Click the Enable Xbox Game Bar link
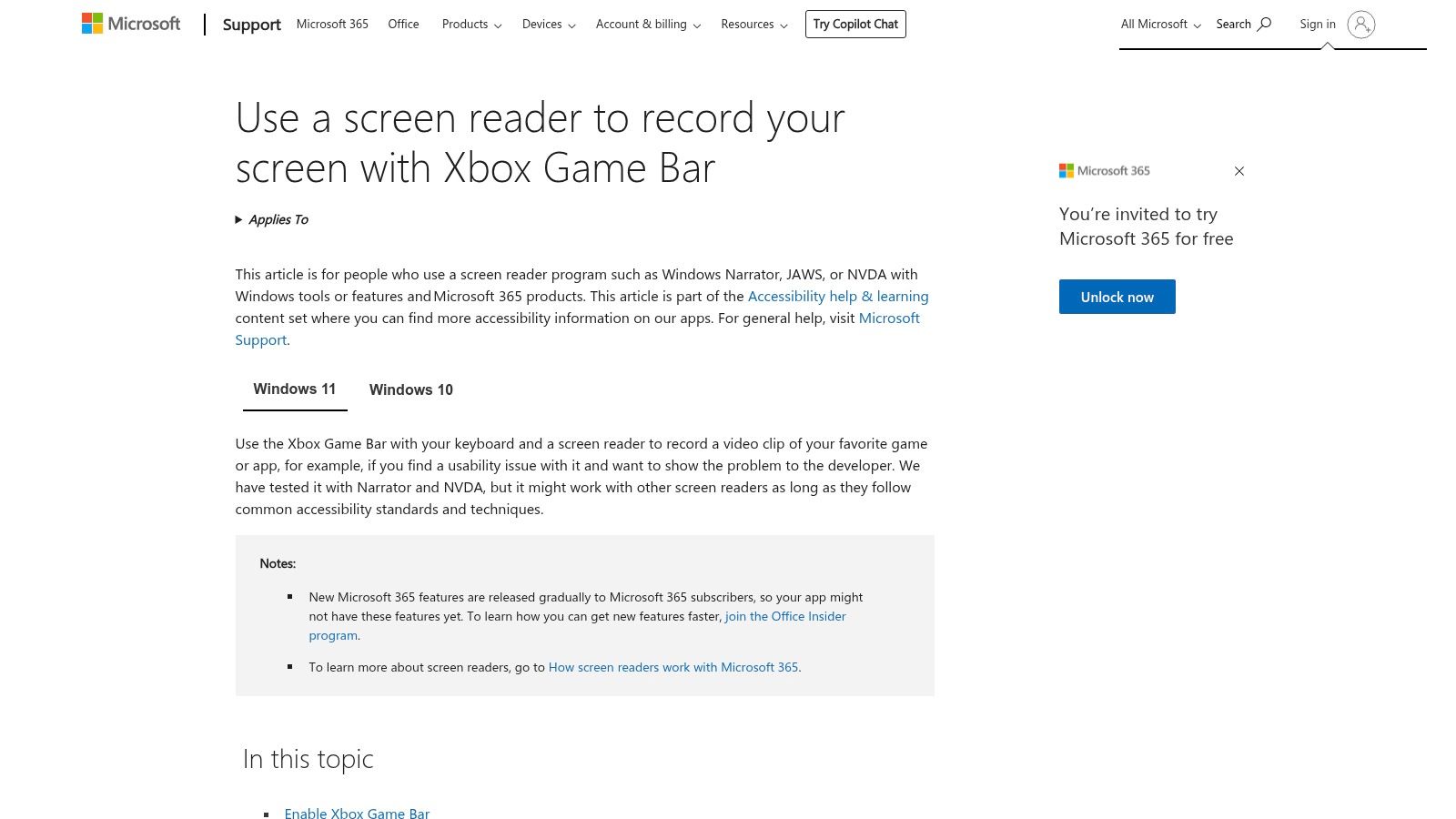The width and height of the screenshot is (1456, 819). 357,814
